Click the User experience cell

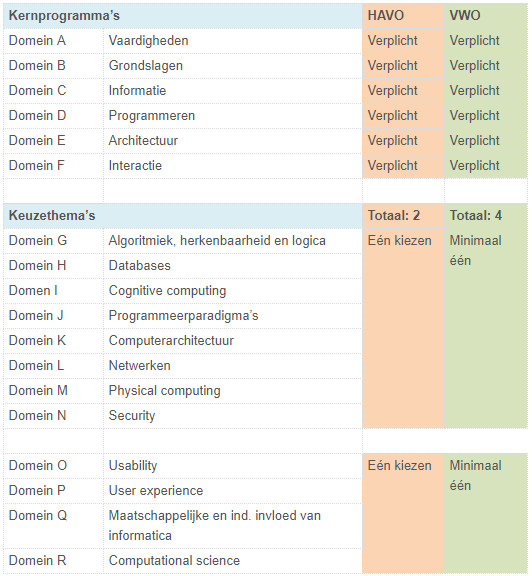click(233, 490)
